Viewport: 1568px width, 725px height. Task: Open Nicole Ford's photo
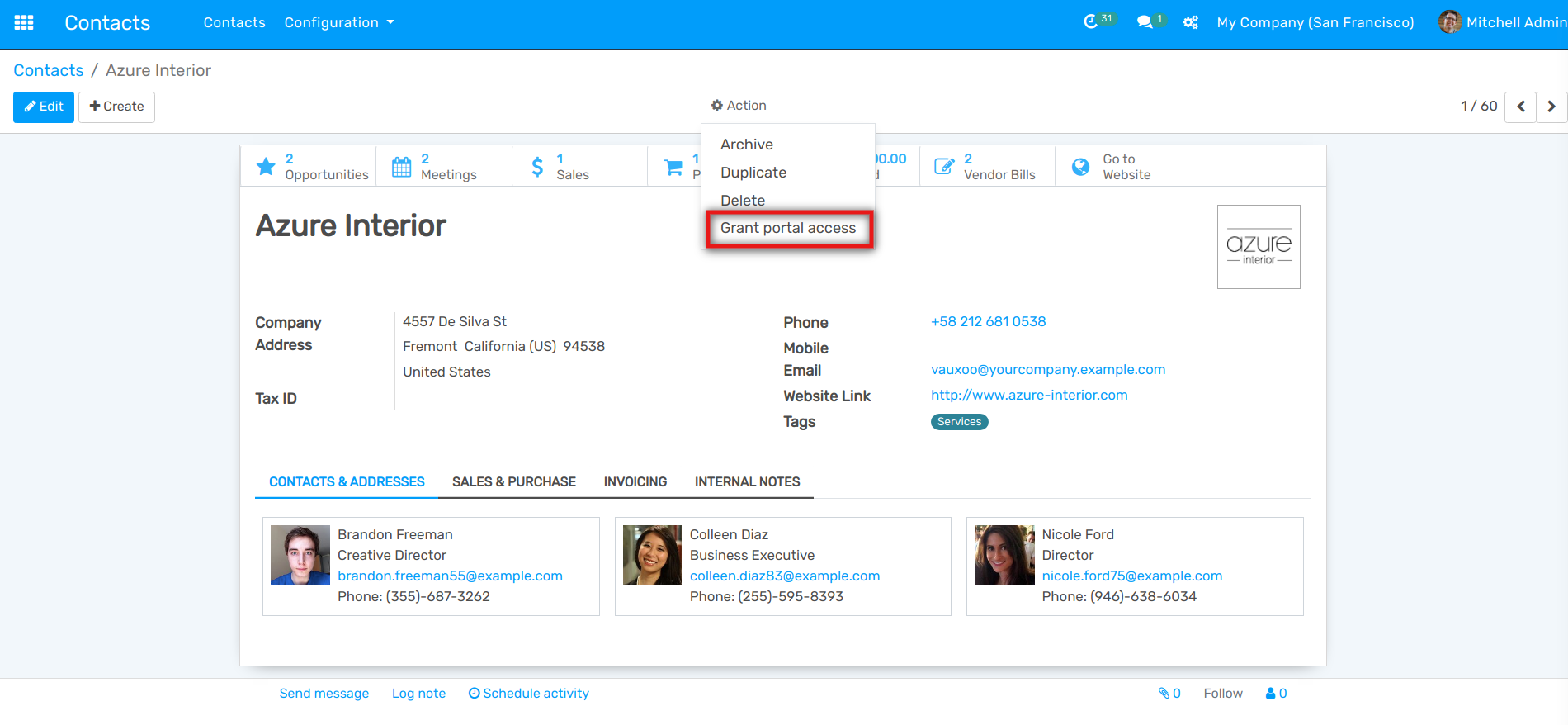(x=1005, y=555)
